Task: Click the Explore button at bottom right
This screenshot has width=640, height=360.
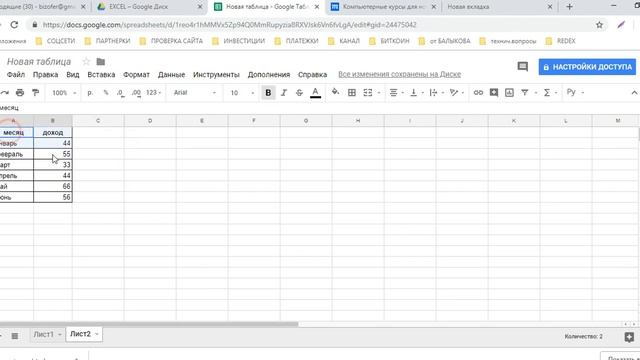Action: [629, 337]
